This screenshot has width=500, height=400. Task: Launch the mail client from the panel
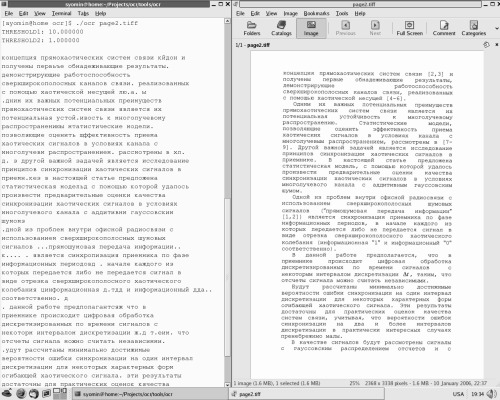pyautogui.click(x=34, y=394)
